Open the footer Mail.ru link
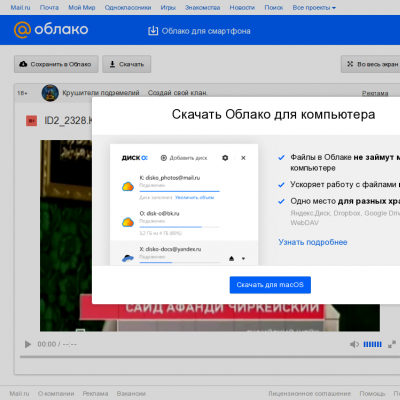The image size is (400, 400). [19, 394]
